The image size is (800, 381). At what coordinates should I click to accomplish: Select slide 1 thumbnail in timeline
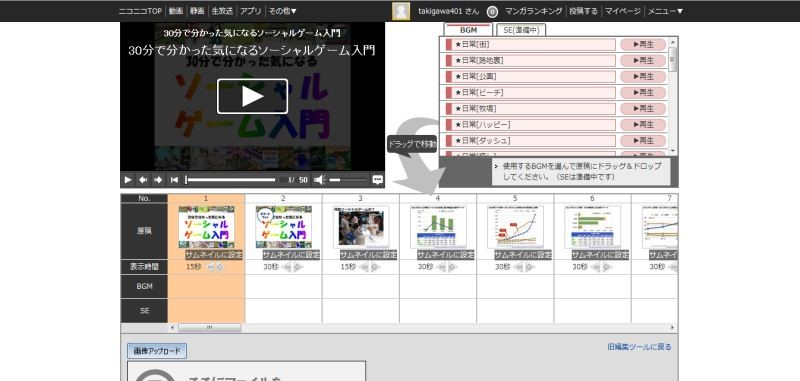point(206,227)
